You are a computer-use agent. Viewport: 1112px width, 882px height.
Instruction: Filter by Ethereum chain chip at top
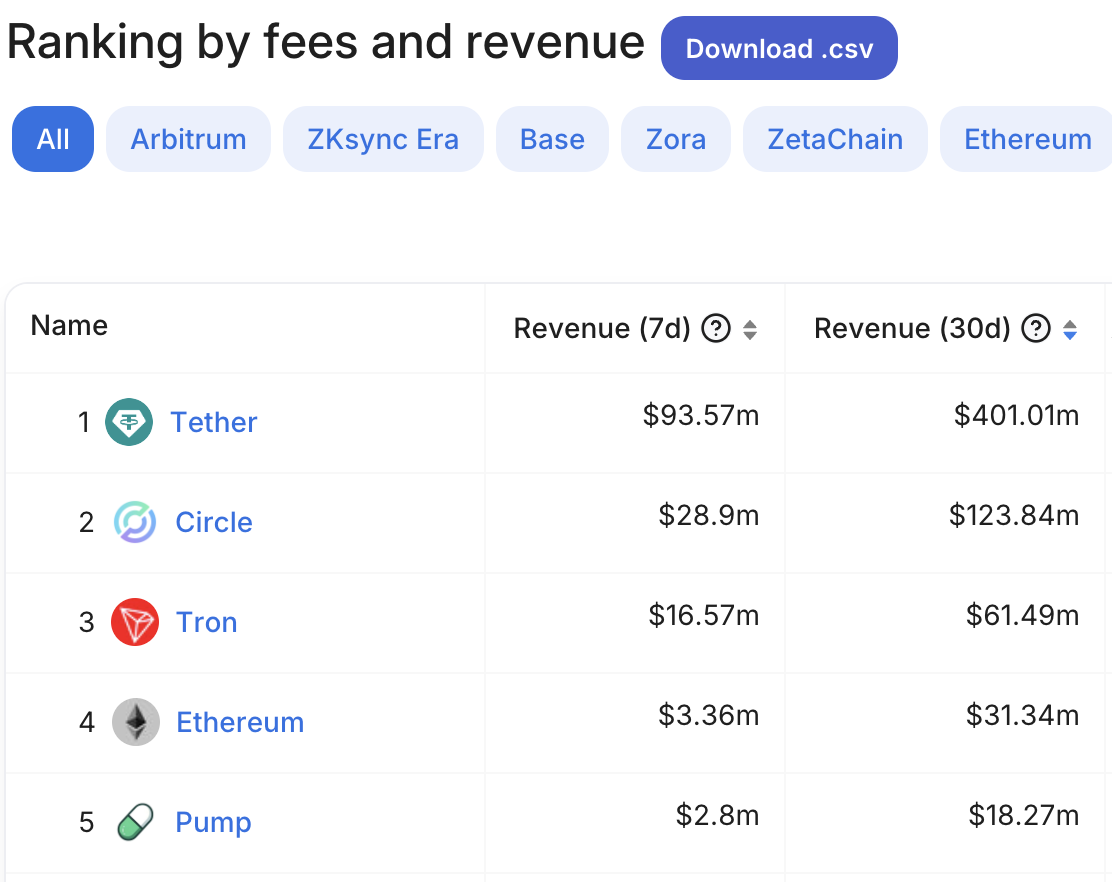(1027, 139)
